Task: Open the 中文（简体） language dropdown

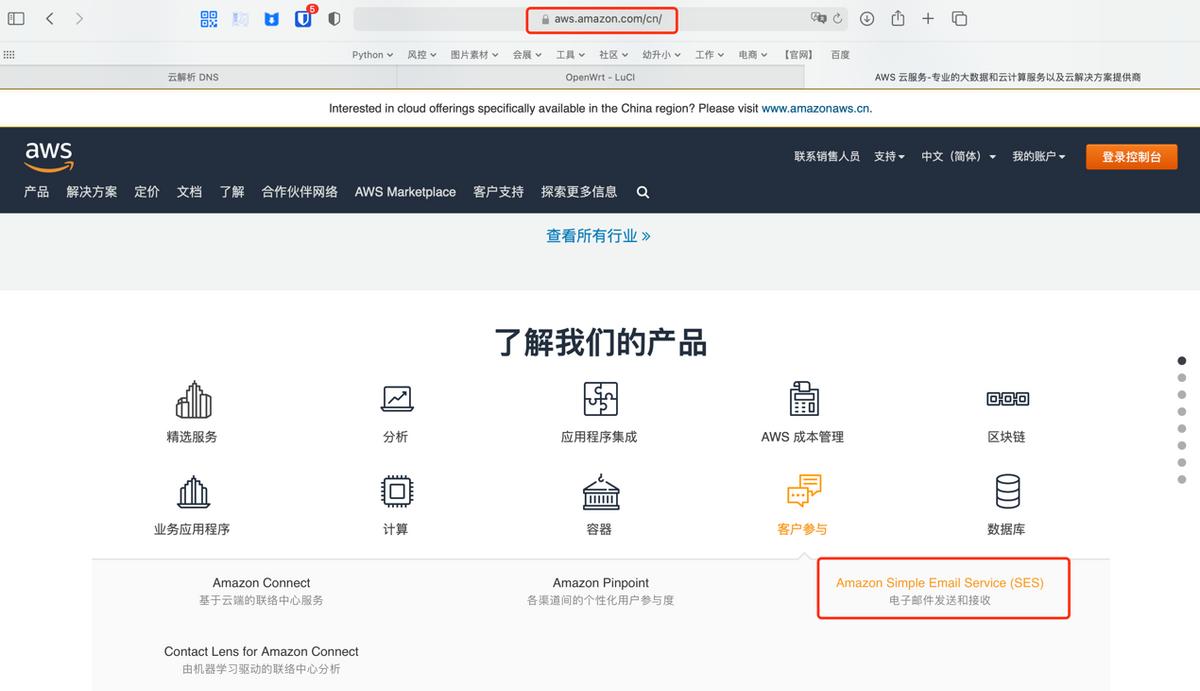Action: pyautogui.click(x=958, y=157)
